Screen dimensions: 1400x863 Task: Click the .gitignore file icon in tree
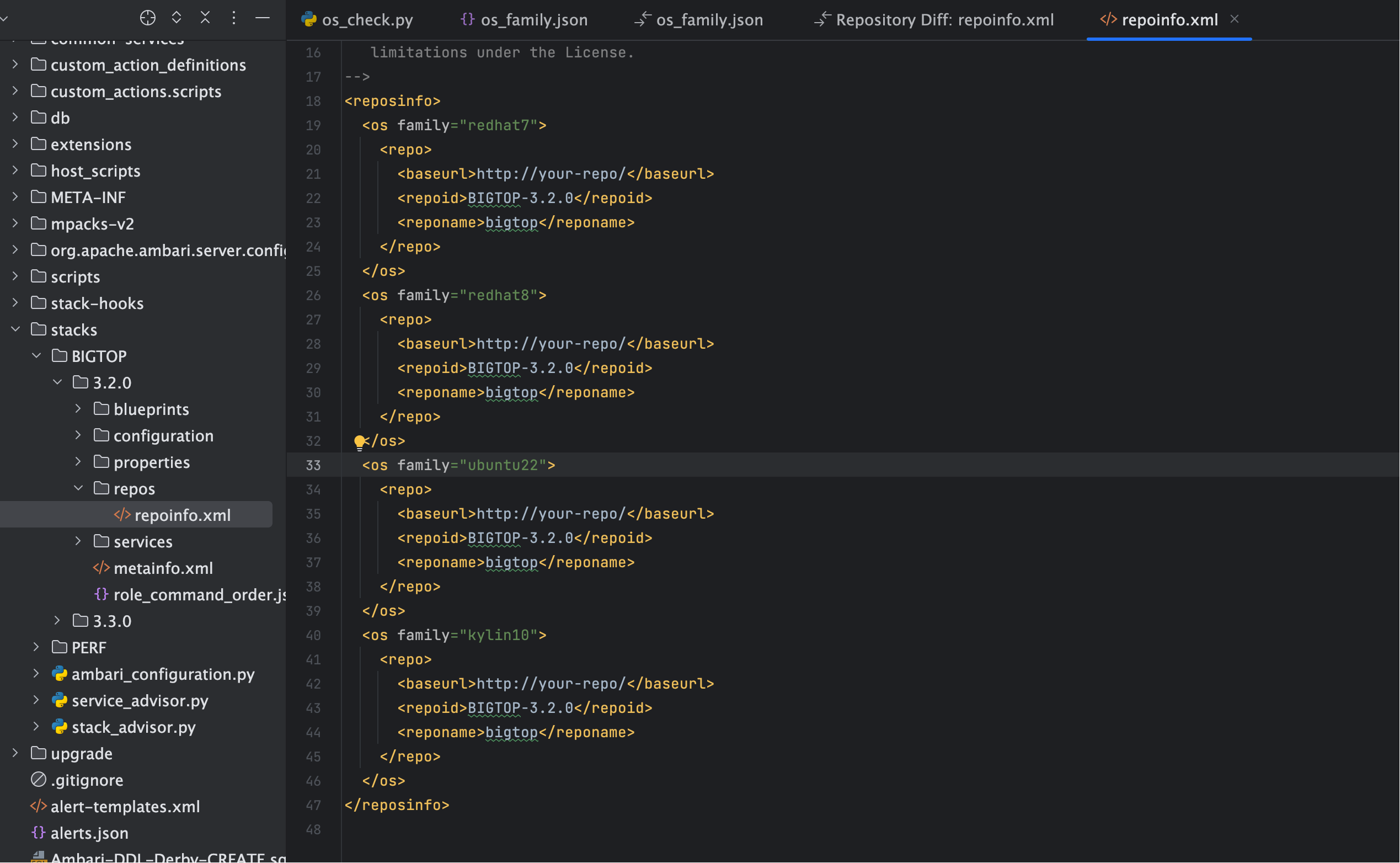pos(38,780)
